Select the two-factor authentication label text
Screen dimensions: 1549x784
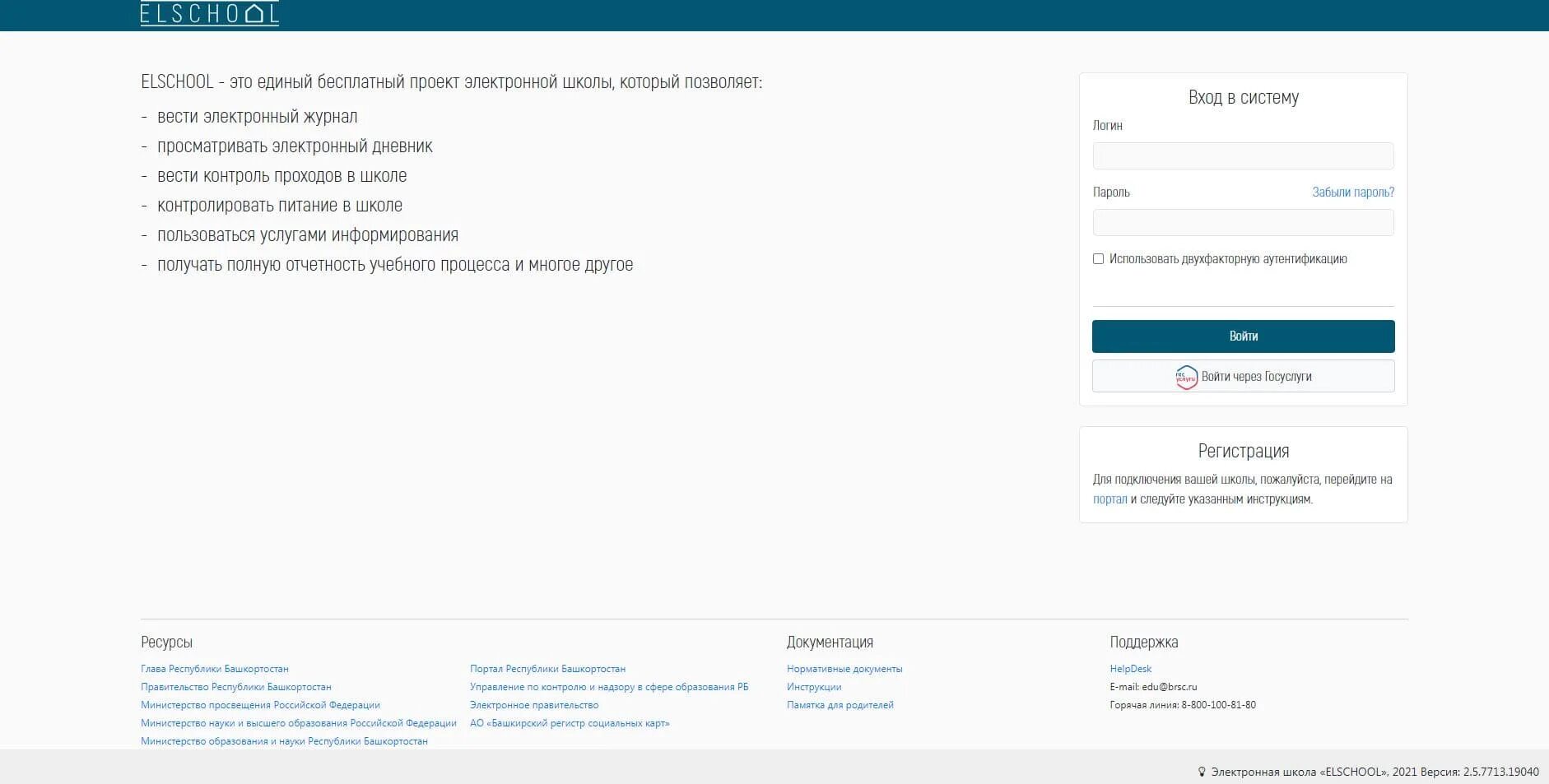pos(1228,259)
